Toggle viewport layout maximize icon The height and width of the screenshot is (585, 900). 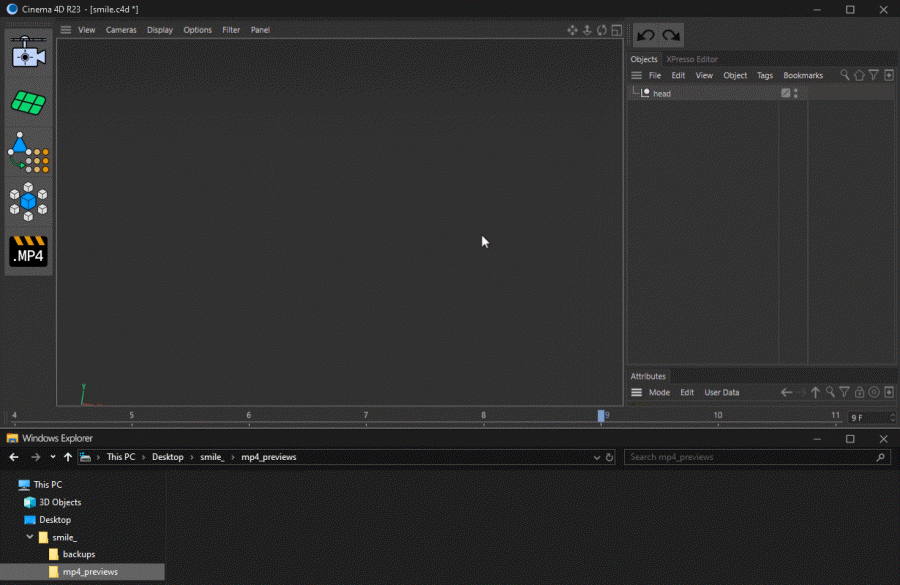point(616,30)
